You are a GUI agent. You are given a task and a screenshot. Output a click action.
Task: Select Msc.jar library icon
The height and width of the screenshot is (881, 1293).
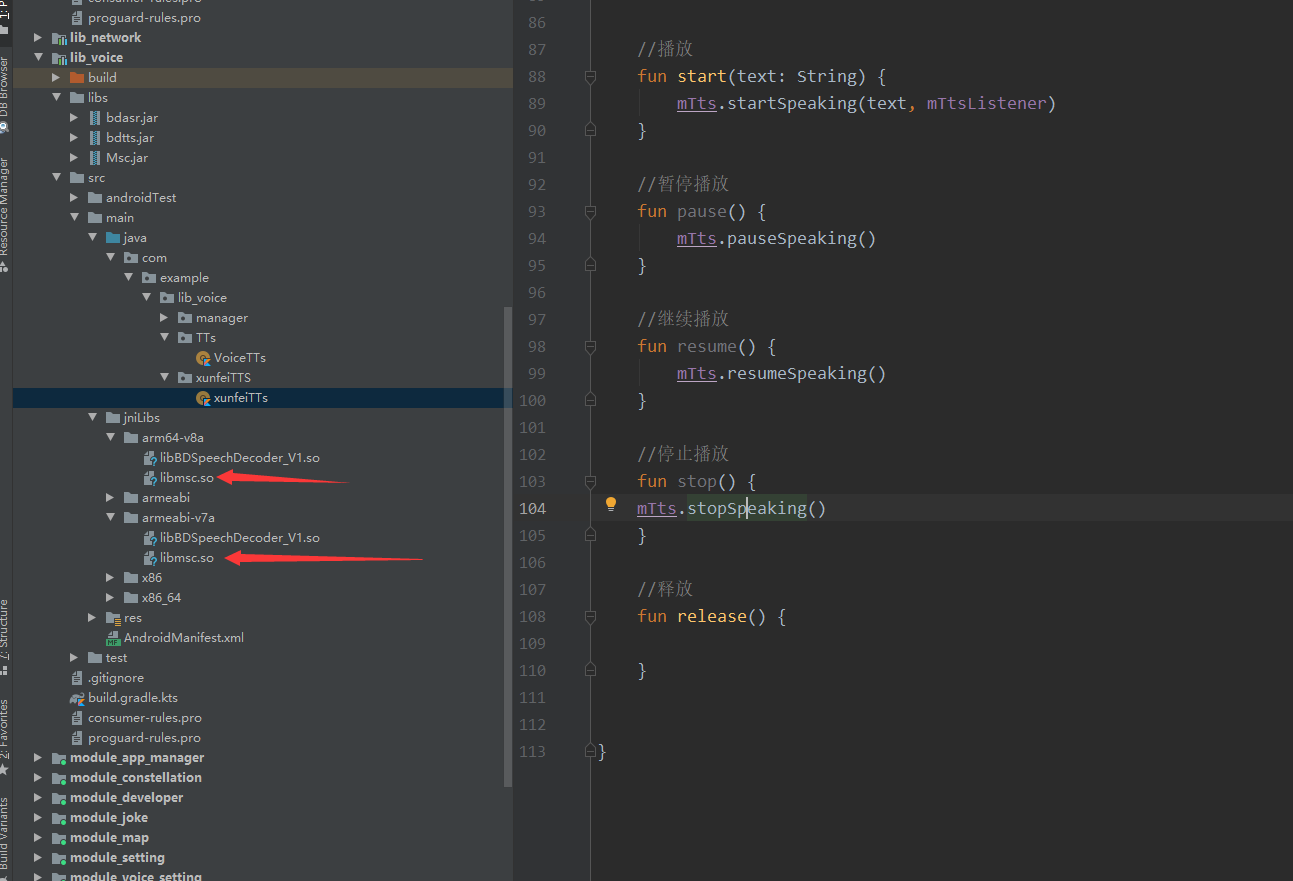[x=95, y=157]
